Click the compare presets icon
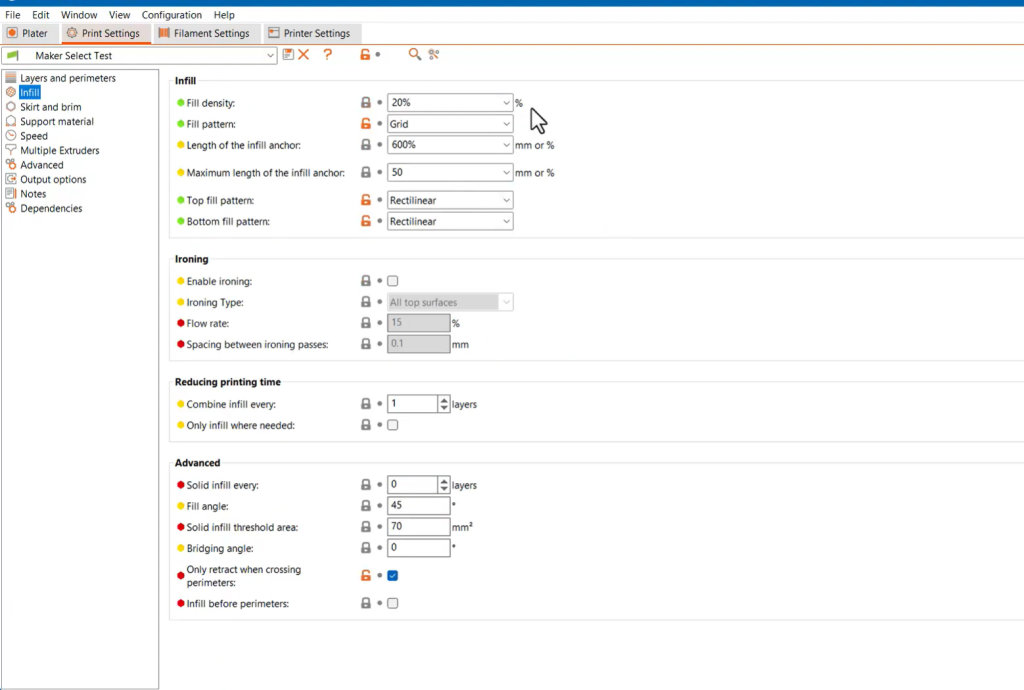Viewport: 1024px width, 690px height. click(x=434, y=55)
